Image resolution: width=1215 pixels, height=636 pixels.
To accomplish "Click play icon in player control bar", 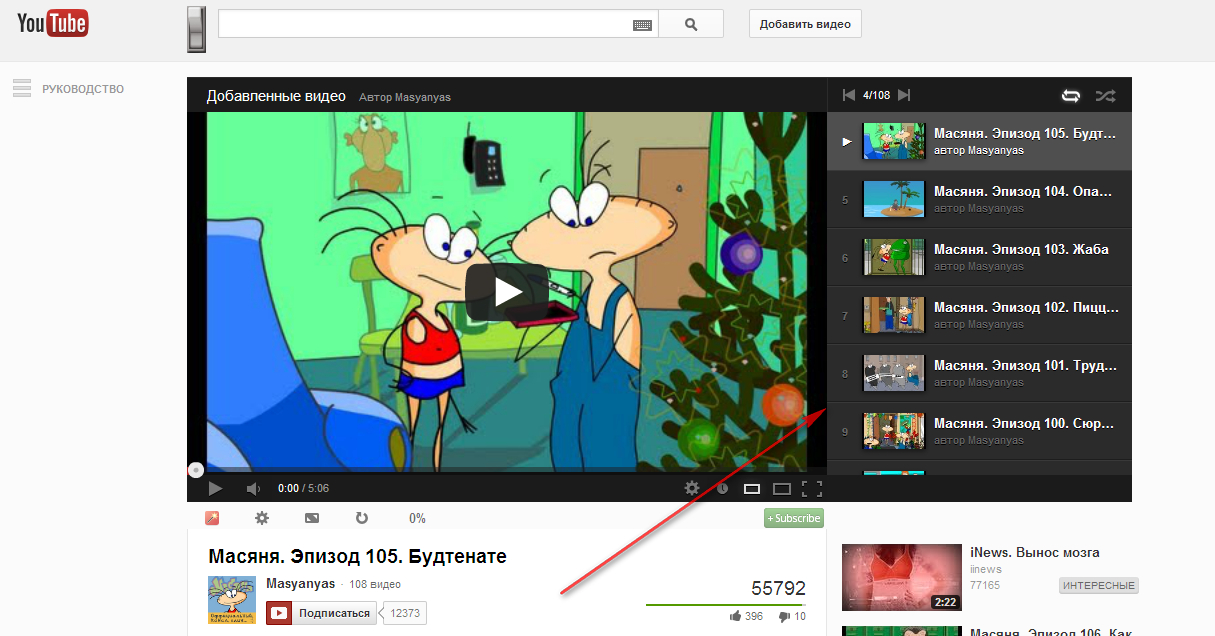I will 215,488.
